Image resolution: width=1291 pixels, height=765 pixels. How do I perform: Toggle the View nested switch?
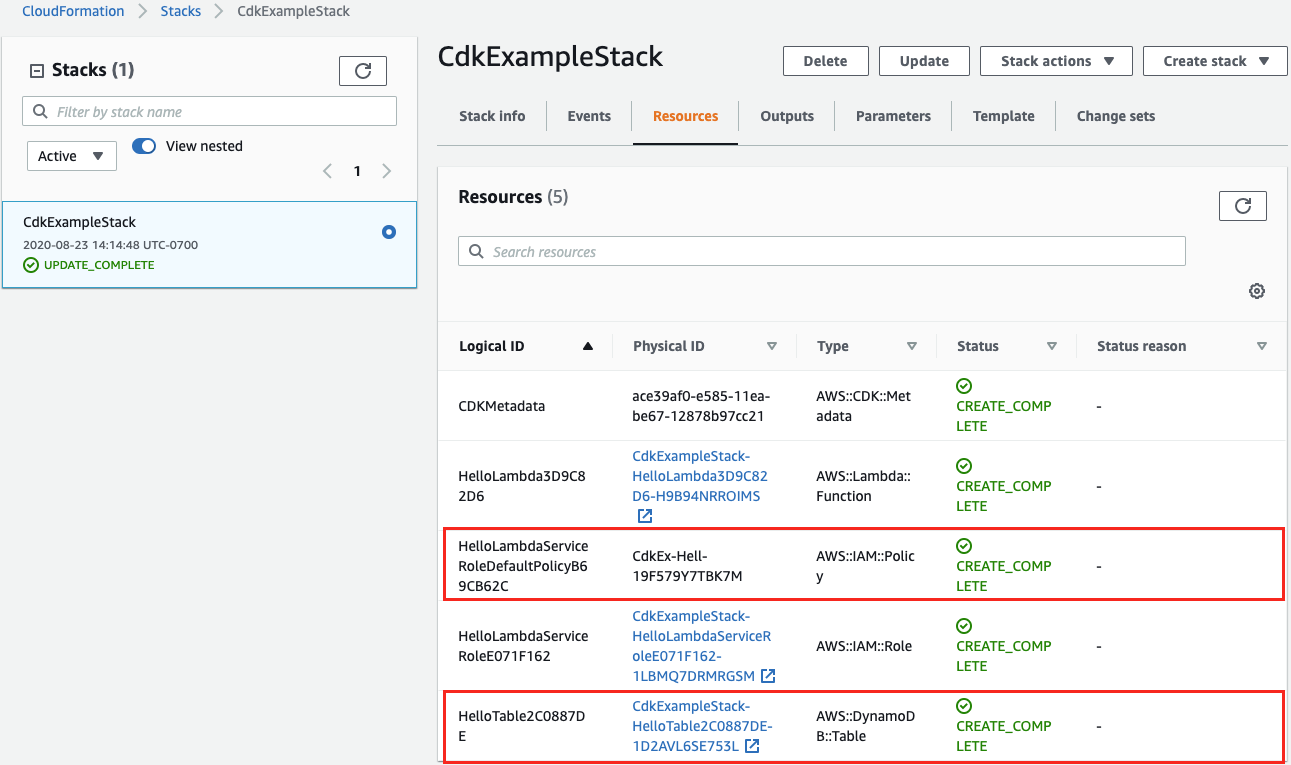144,146
